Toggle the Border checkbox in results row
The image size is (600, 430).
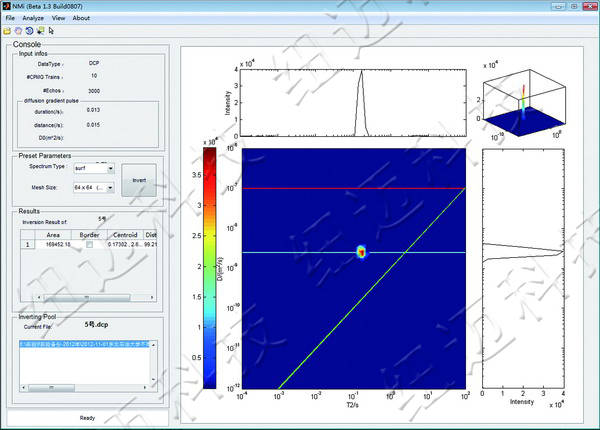click(92, 244)
